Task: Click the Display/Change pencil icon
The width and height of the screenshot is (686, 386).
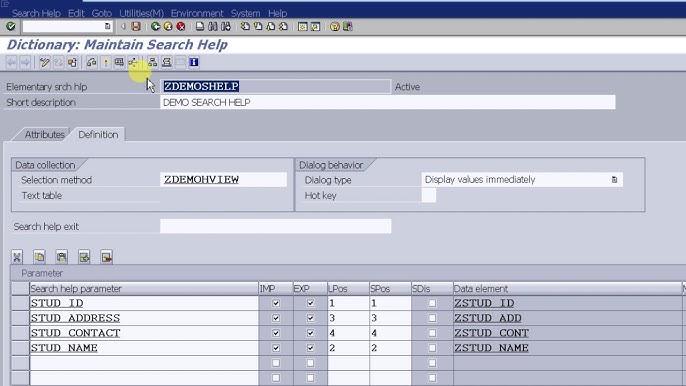Action: (x=44, y=63)
